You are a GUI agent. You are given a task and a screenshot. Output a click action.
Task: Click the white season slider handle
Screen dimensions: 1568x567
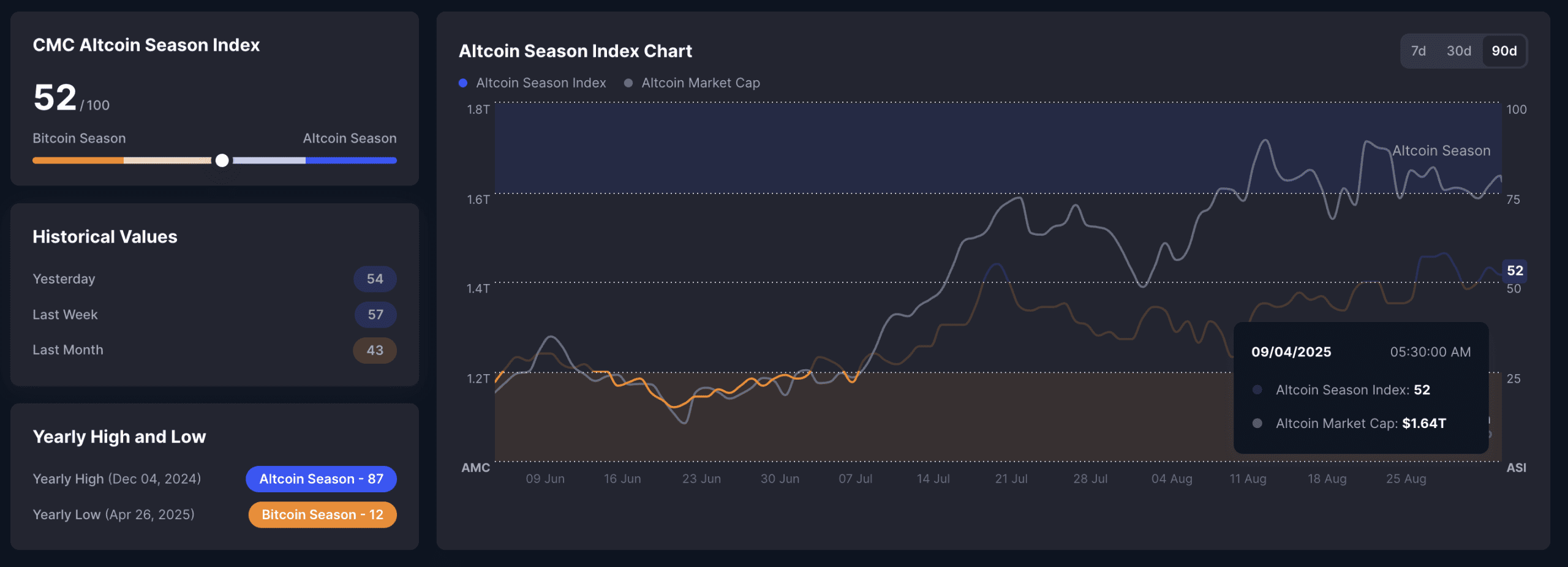click(222, 160)
